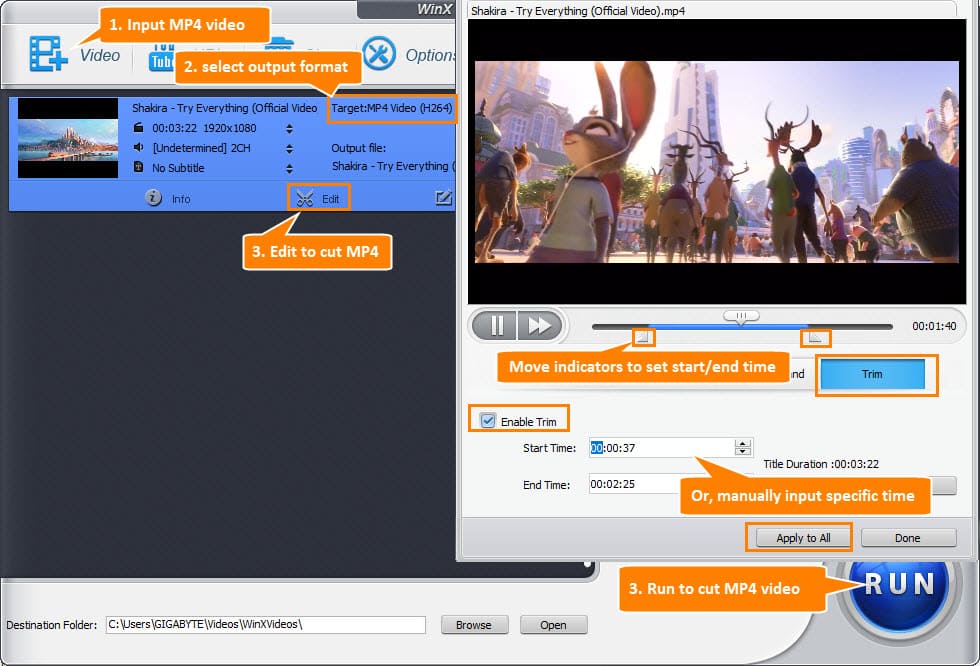The height and width of the screenshot is (666, 980).
Task: Click the video preview frame
Action: [716, 161]
